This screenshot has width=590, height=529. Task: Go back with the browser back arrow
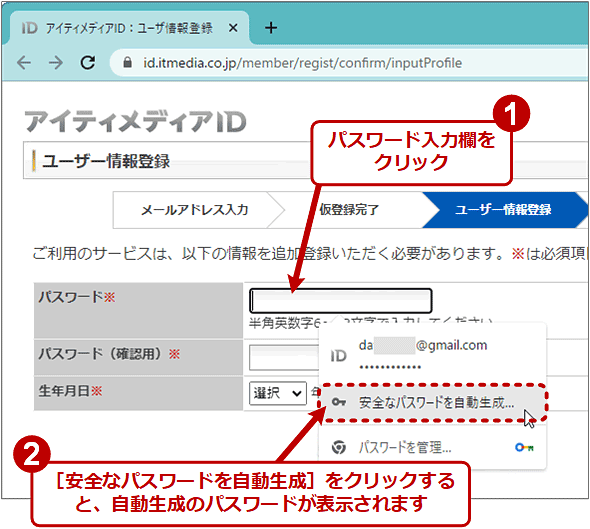click(x=24, y=62)
